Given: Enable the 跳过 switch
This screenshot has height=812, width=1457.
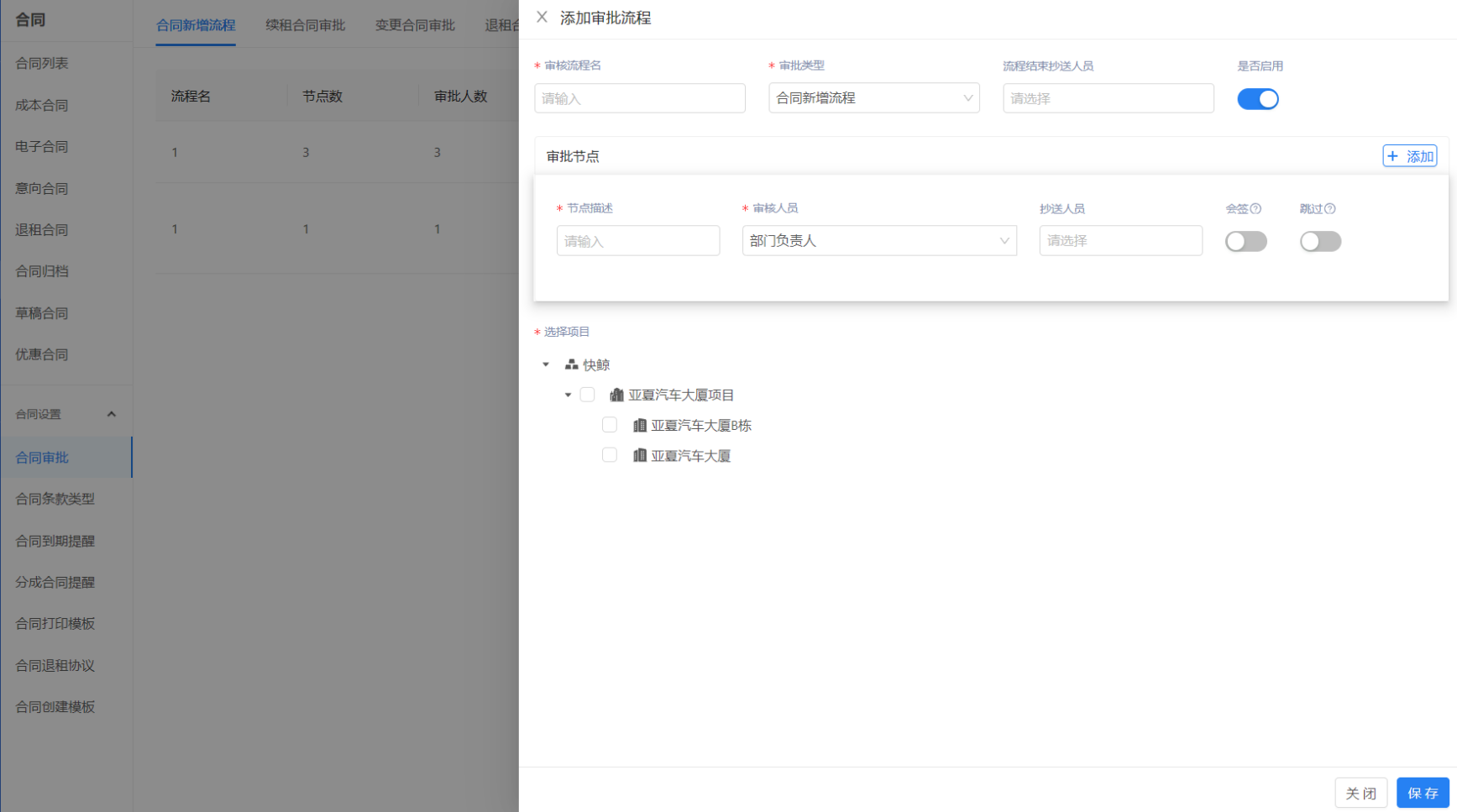Looking at the screenshot, I should [x=1320, y=242].
